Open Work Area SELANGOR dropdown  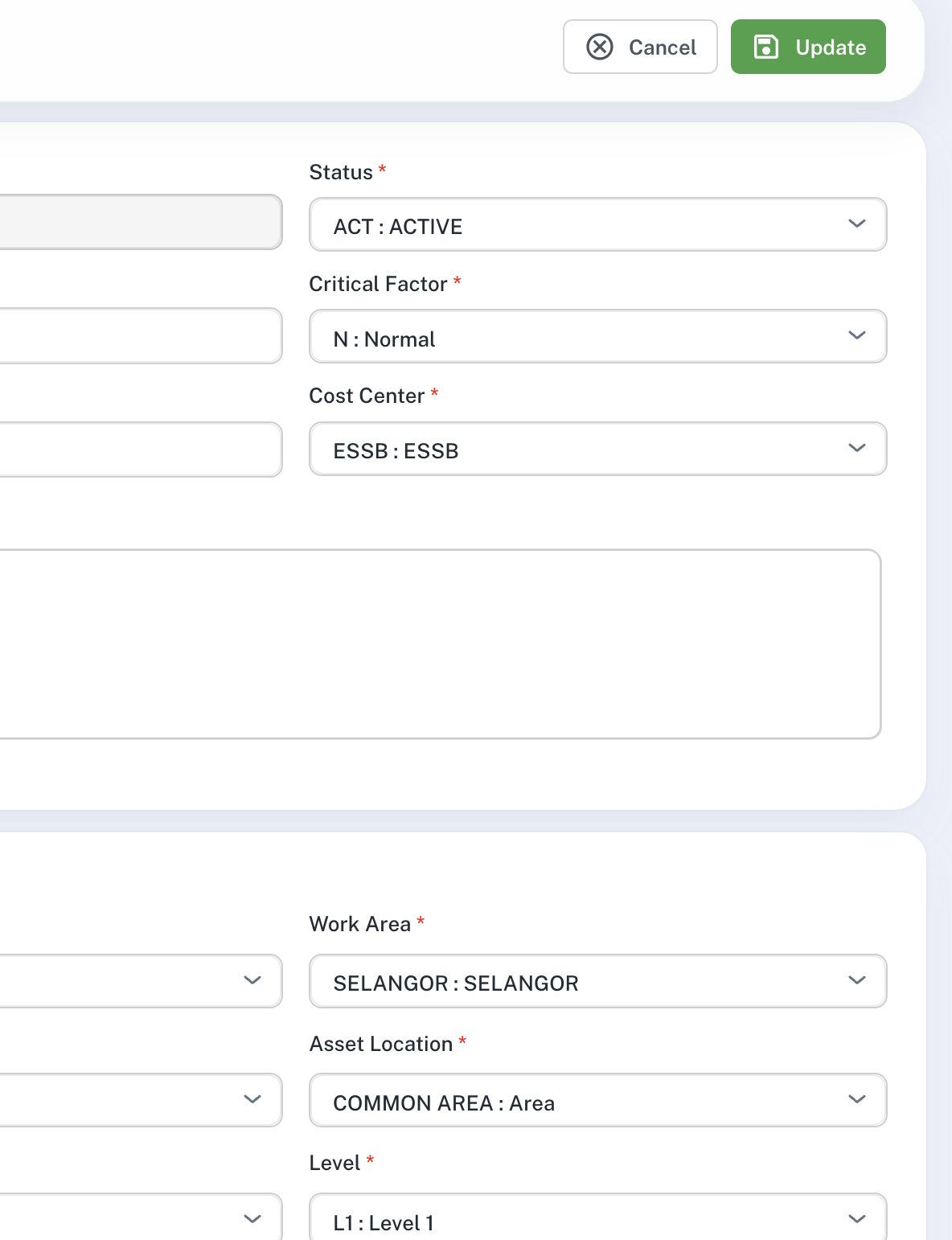point(597,982)
